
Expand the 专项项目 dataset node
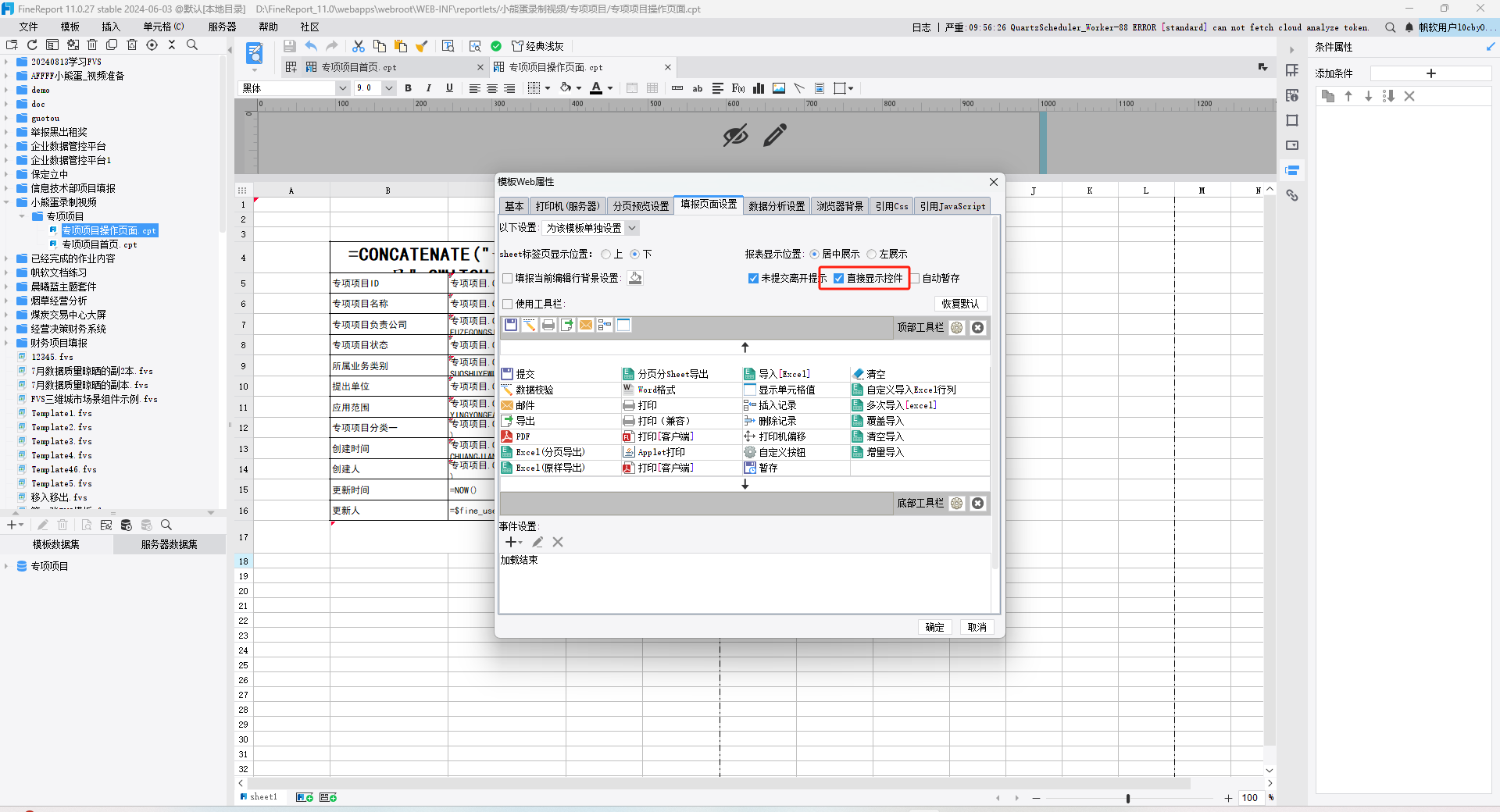pyautogui.click(x=6, y=566)
